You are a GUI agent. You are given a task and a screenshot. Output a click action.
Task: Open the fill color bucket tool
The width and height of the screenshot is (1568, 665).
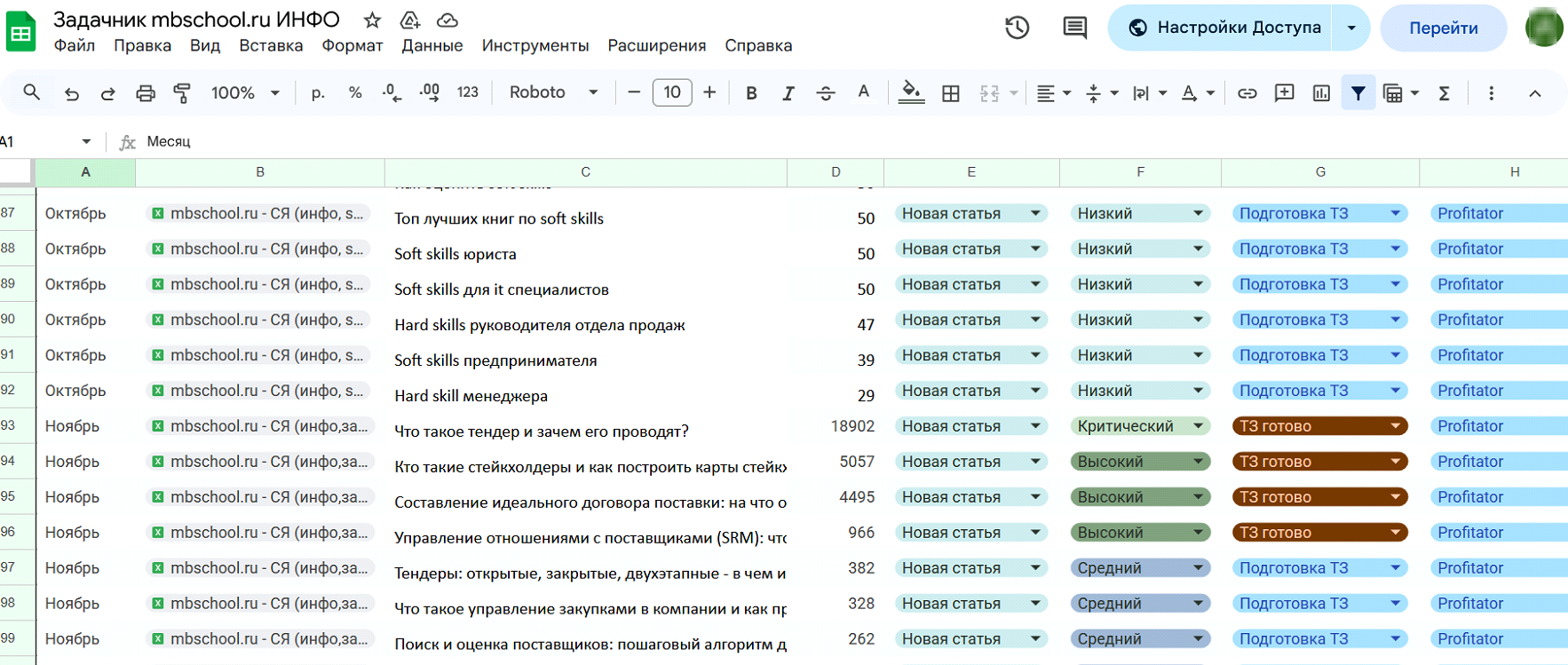[910, 92]
